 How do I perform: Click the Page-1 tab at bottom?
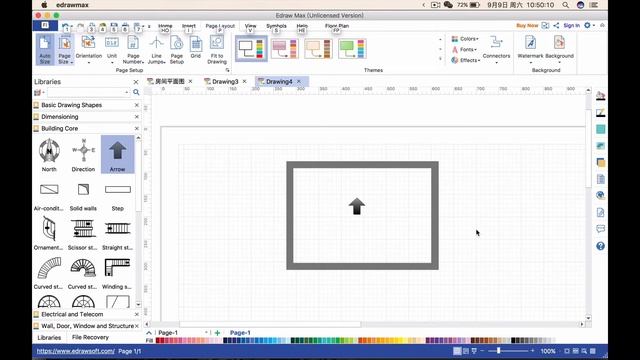(x=240, y=333)
